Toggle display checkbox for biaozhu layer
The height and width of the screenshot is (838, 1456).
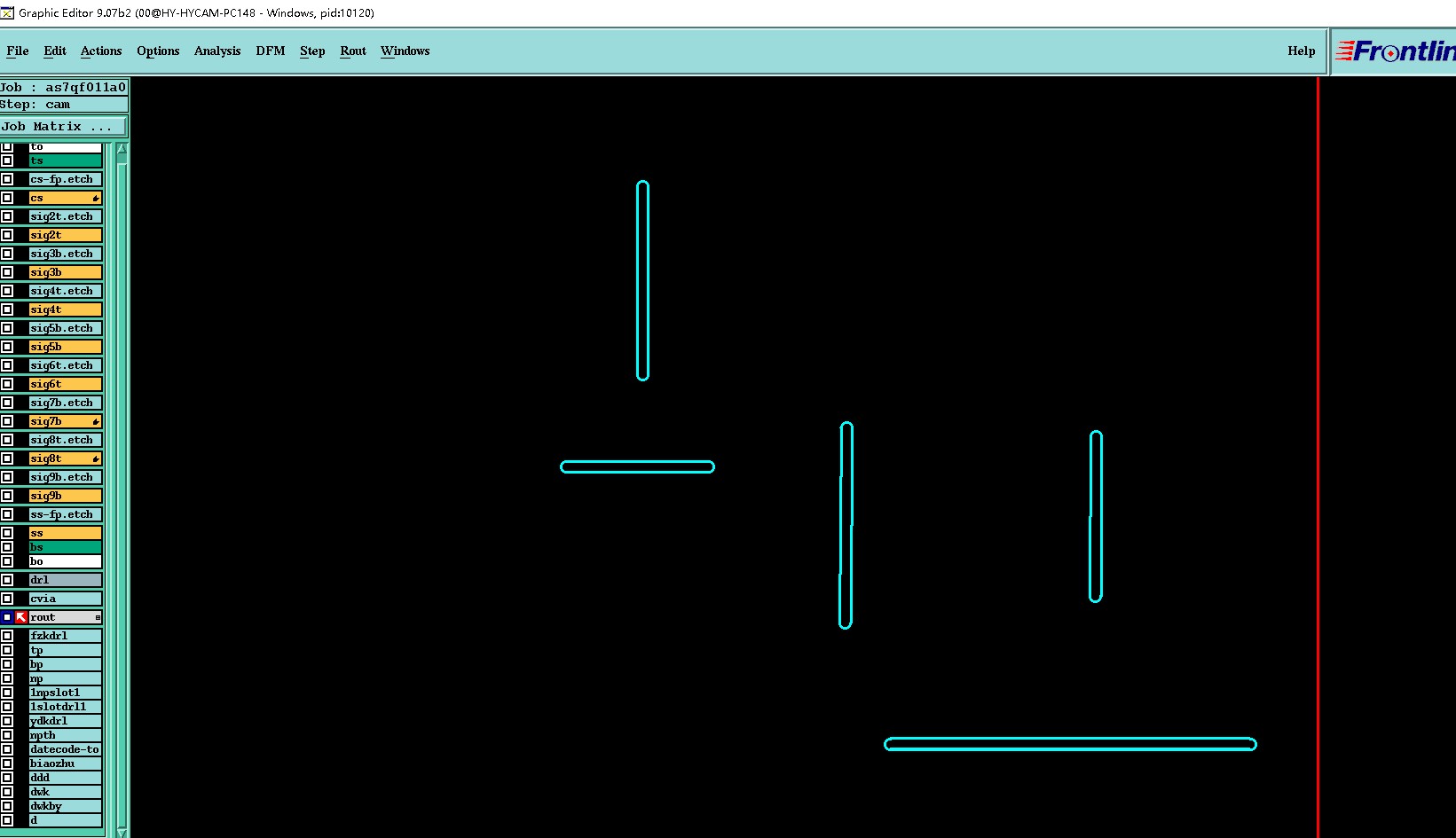click(x=7, y=764)
